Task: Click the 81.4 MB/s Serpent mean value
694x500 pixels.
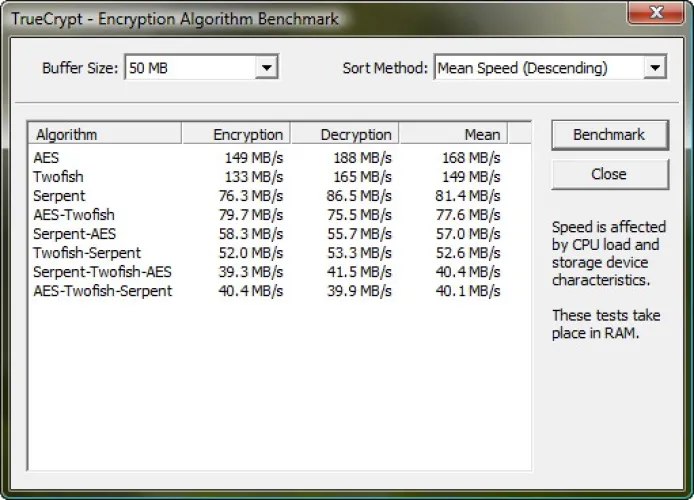Action: pyautogui.click(x=468, y=196)
